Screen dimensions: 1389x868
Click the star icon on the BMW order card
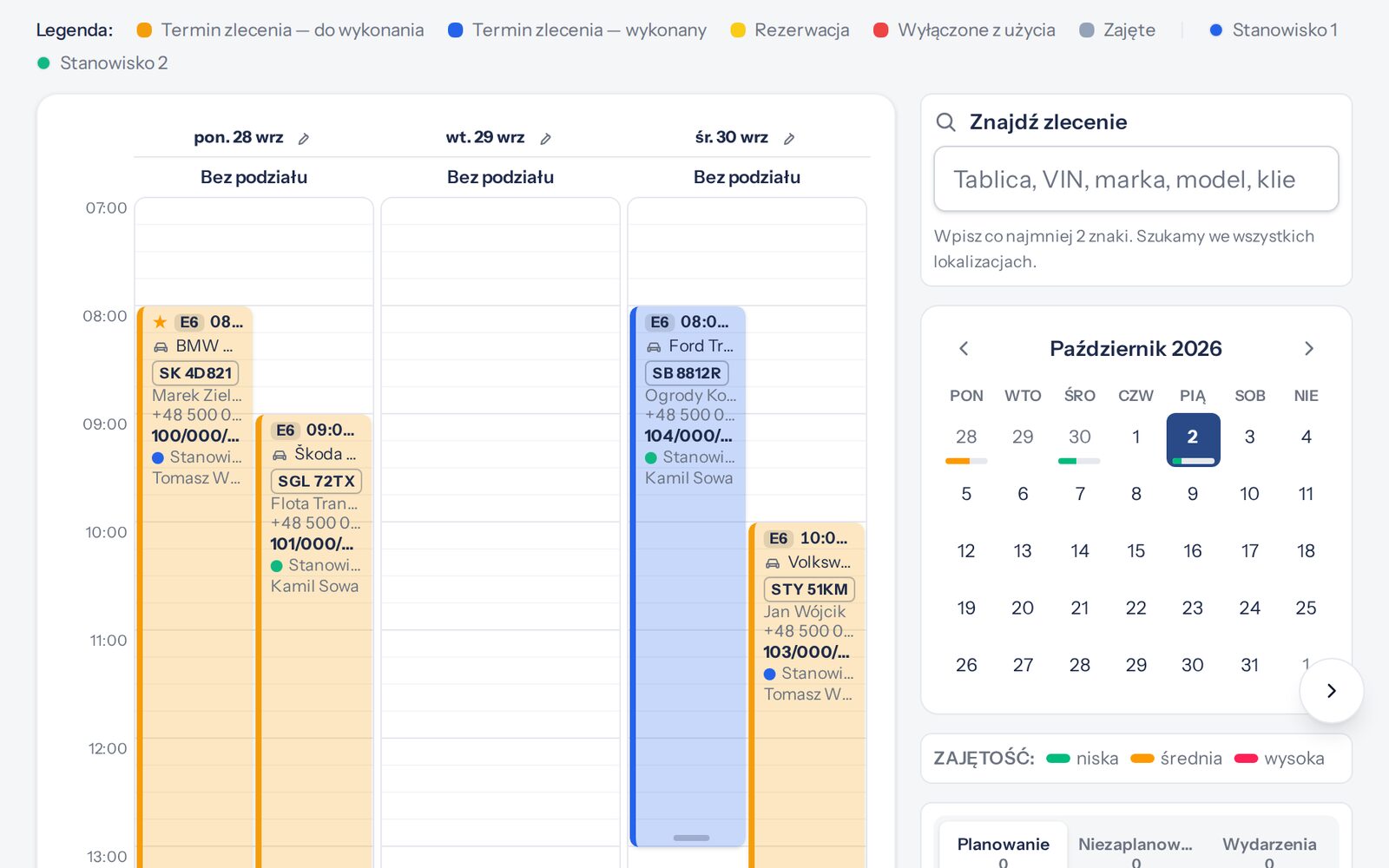(x=160, y=322)
